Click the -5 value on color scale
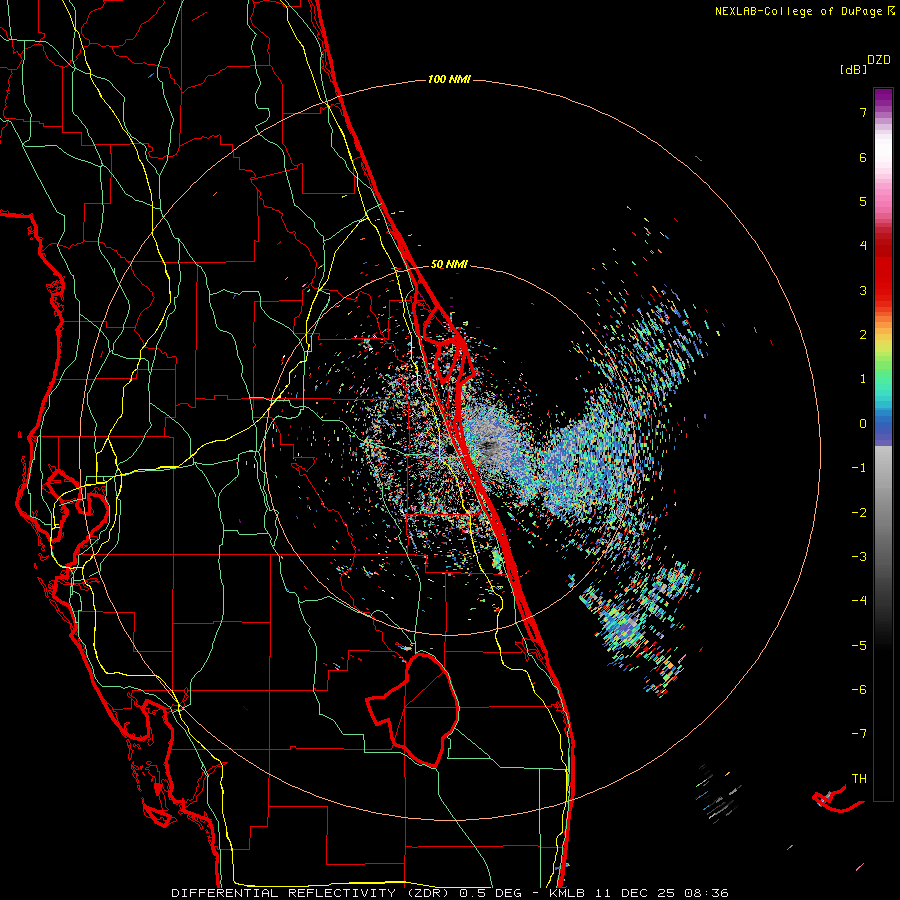The width and height of the screenshot is (900, 900). (x=859, y=646)
